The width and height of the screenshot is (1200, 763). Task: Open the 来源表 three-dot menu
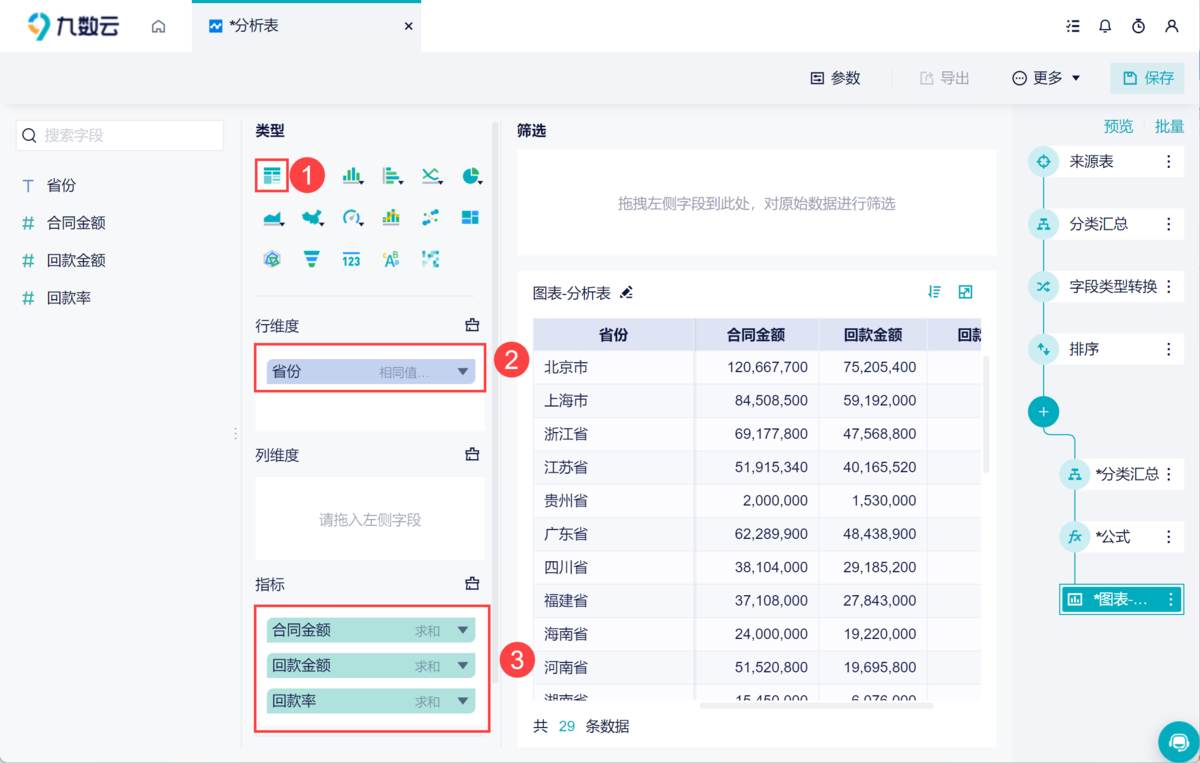[x=1168, y=161]
